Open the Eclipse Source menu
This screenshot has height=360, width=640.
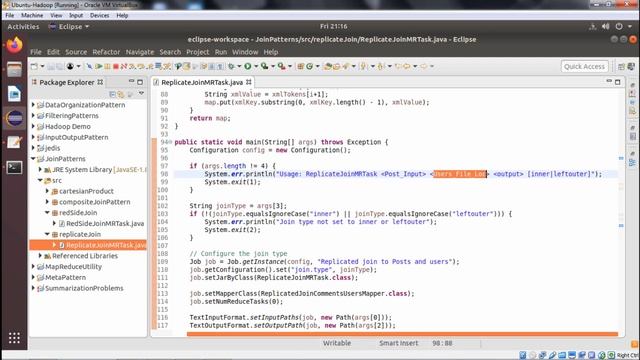tap(76, 52)
